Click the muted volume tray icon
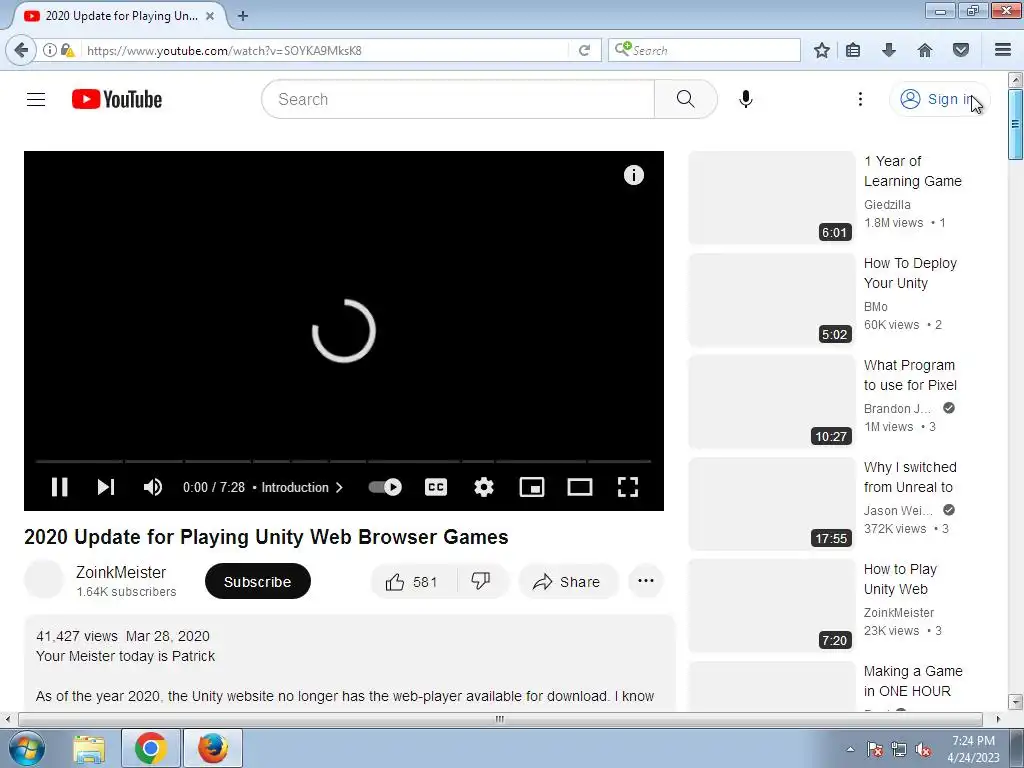1024x768 pixels. (923, 749)
